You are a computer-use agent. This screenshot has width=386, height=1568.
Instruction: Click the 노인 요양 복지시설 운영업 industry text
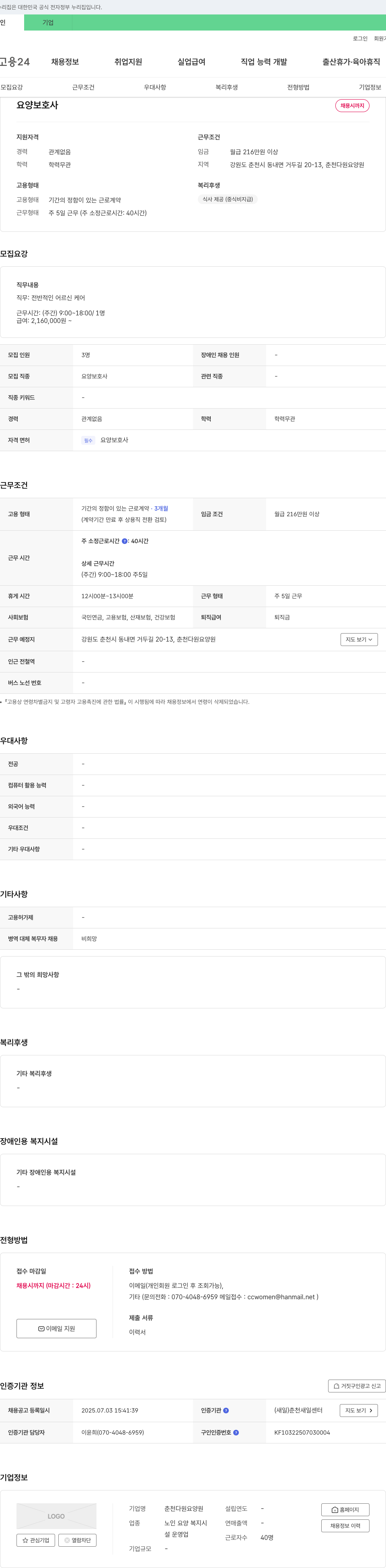tap(186, 1529)
